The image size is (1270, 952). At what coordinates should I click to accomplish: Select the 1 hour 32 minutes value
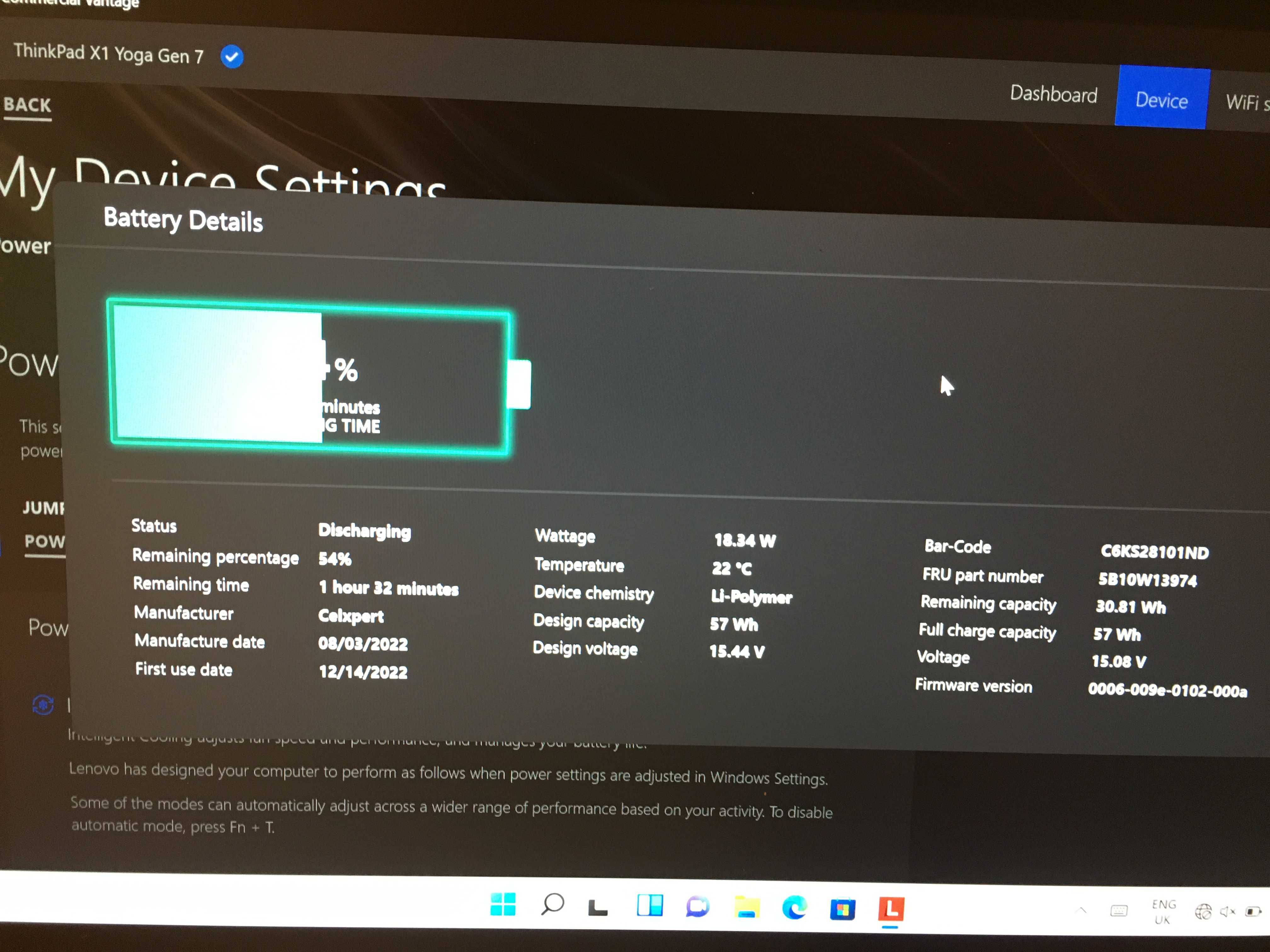389,588
